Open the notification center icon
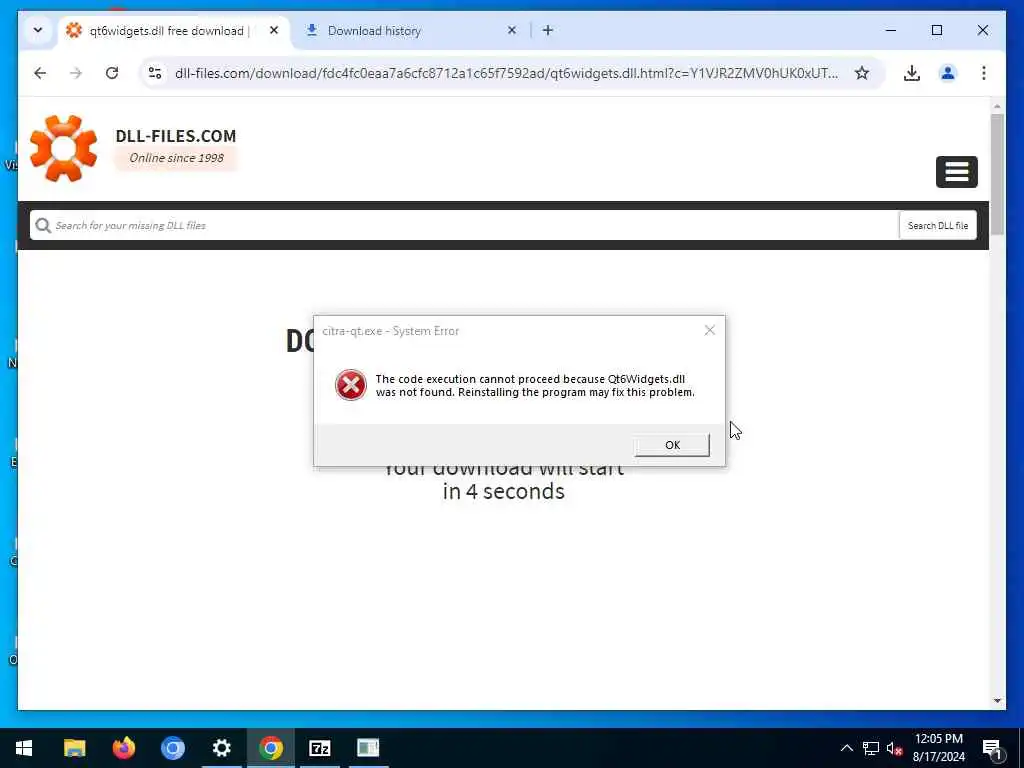The width and height of the screenshot is (1024, 768). tap(992, 748)
